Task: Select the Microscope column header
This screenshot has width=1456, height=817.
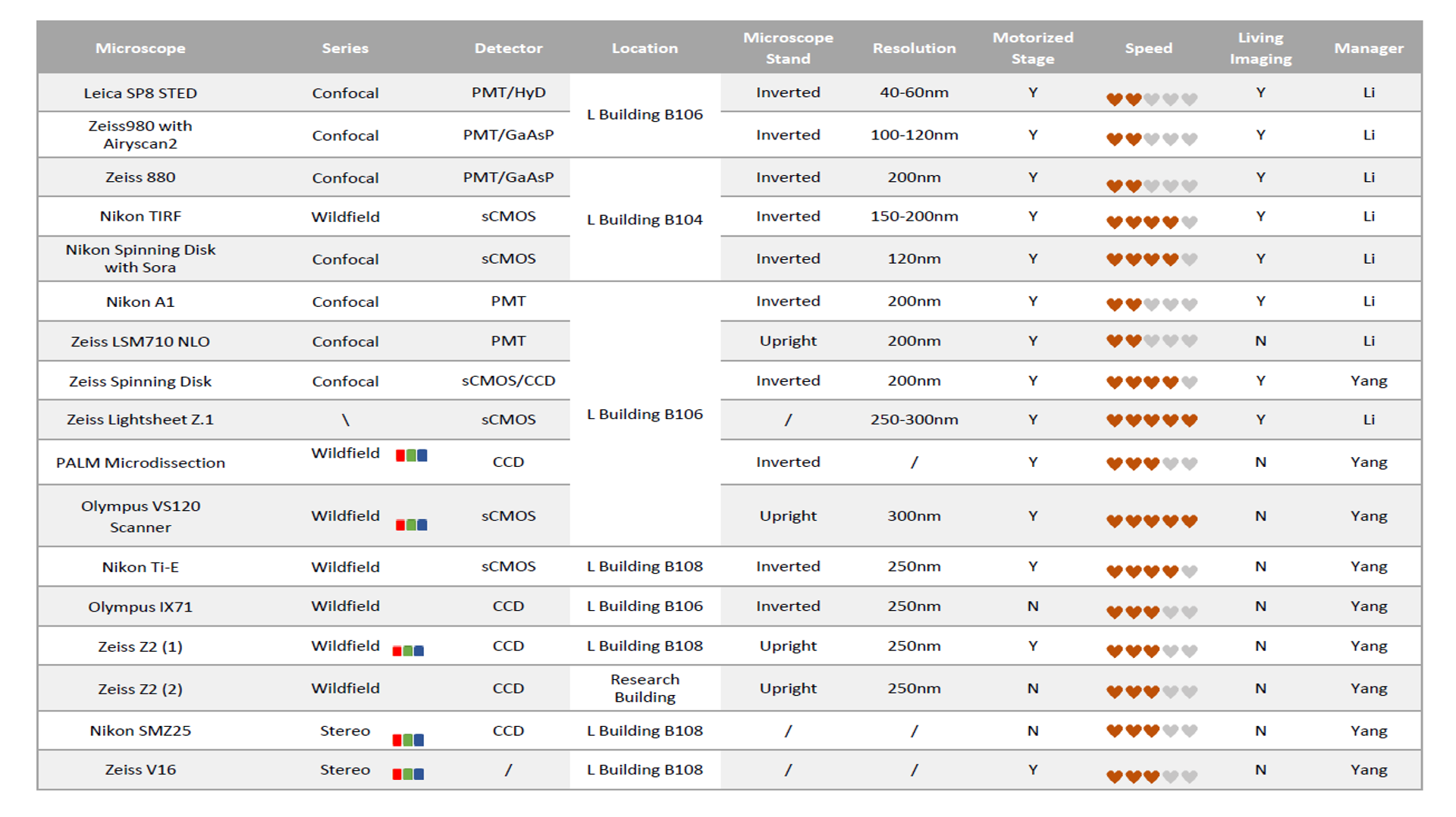Action: 140,48
